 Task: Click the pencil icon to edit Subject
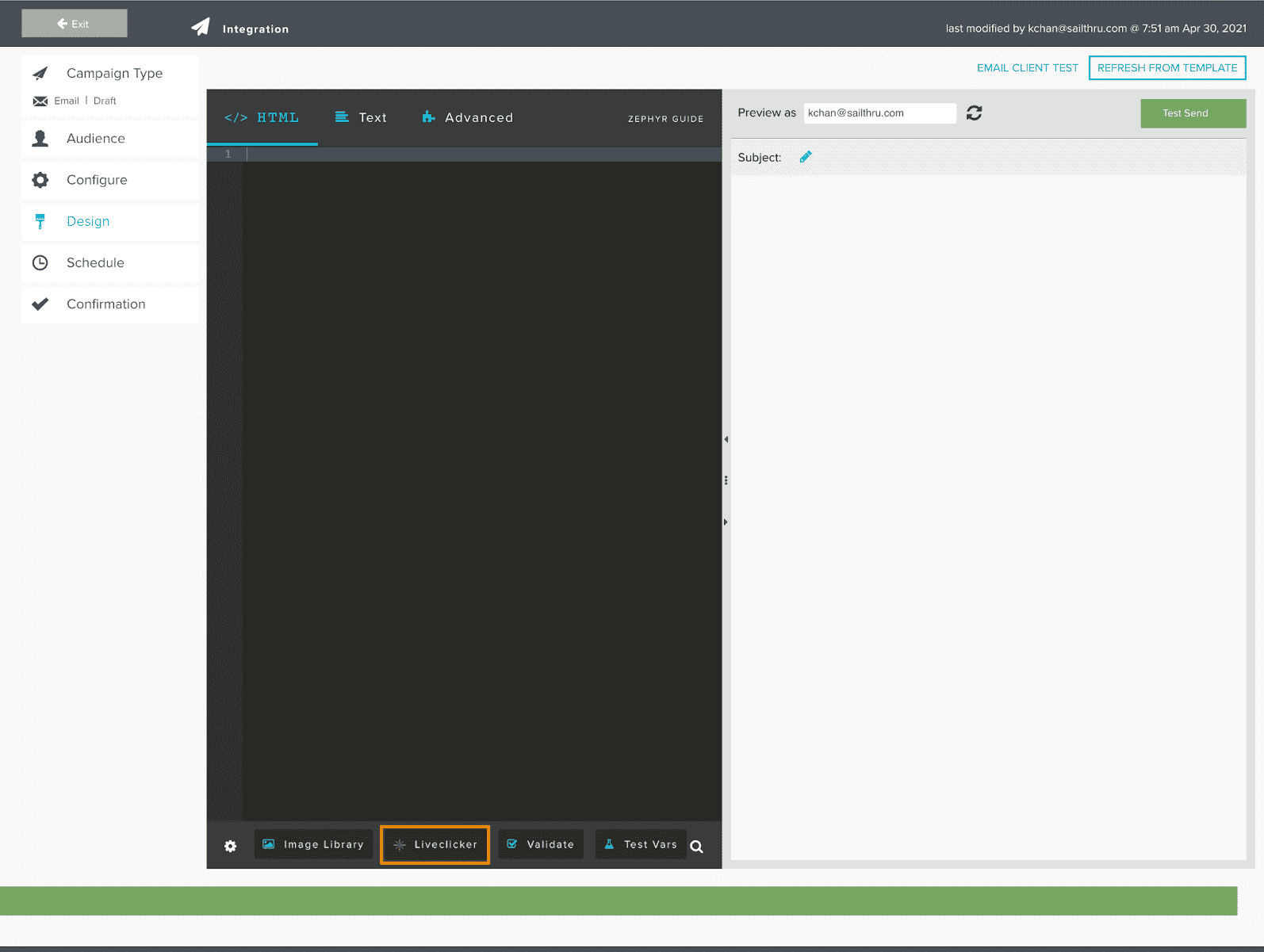tap(806, 157)
